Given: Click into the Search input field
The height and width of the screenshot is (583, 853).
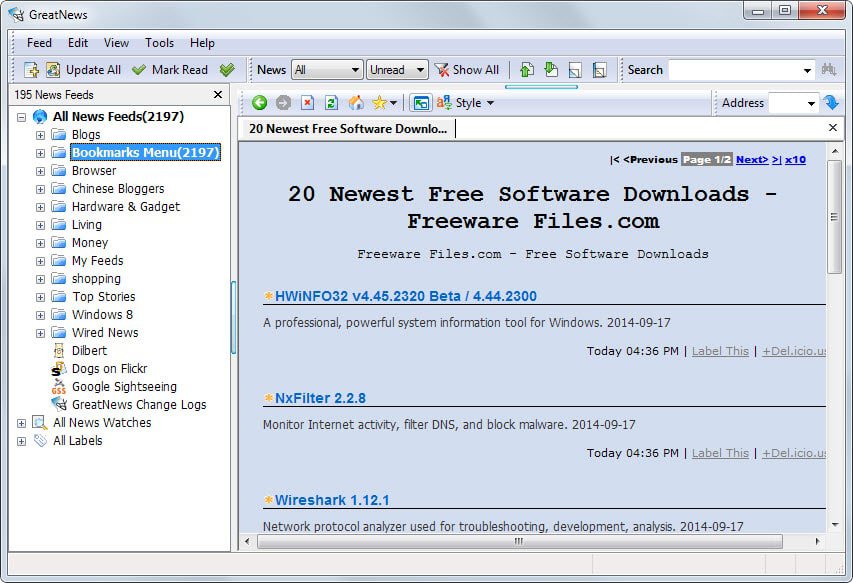Looking at the screenshot, I should point(734,70).
